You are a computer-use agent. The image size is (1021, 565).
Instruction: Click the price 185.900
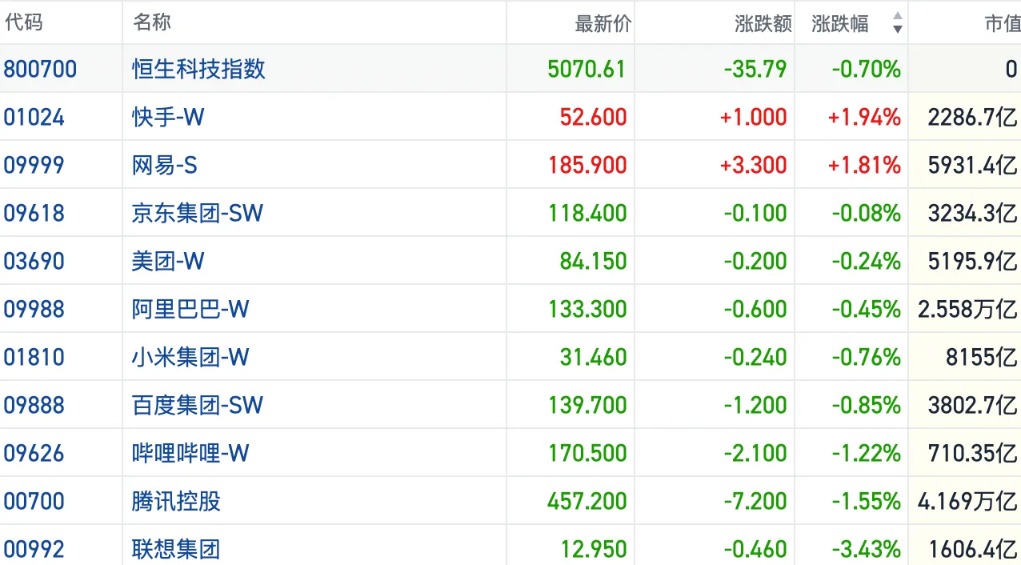pos(587,165)
